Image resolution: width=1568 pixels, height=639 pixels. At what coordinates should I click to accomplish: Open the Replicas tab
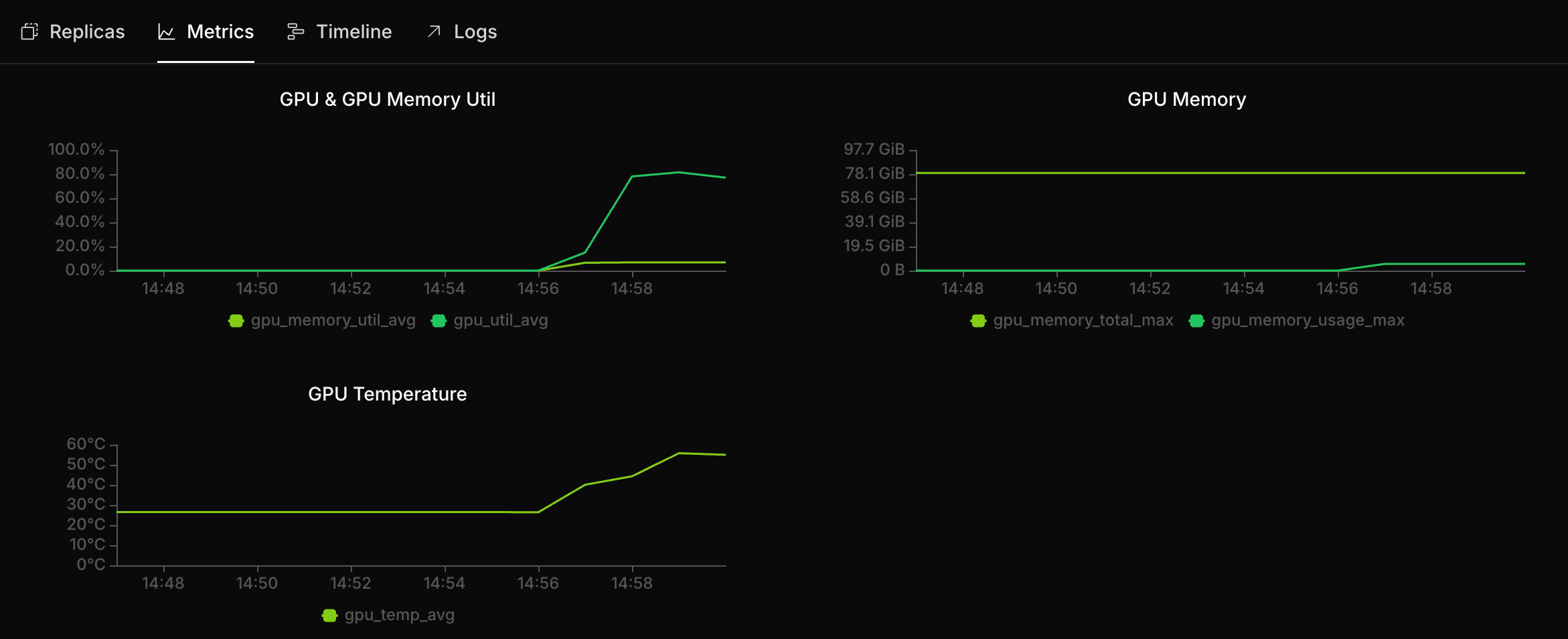(73, 31)
